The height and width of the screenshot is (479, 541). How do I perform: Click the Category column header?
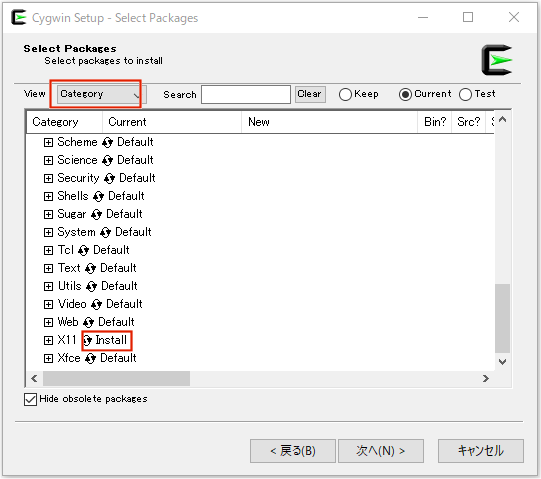pyautogui.click(x=65, y=122)
